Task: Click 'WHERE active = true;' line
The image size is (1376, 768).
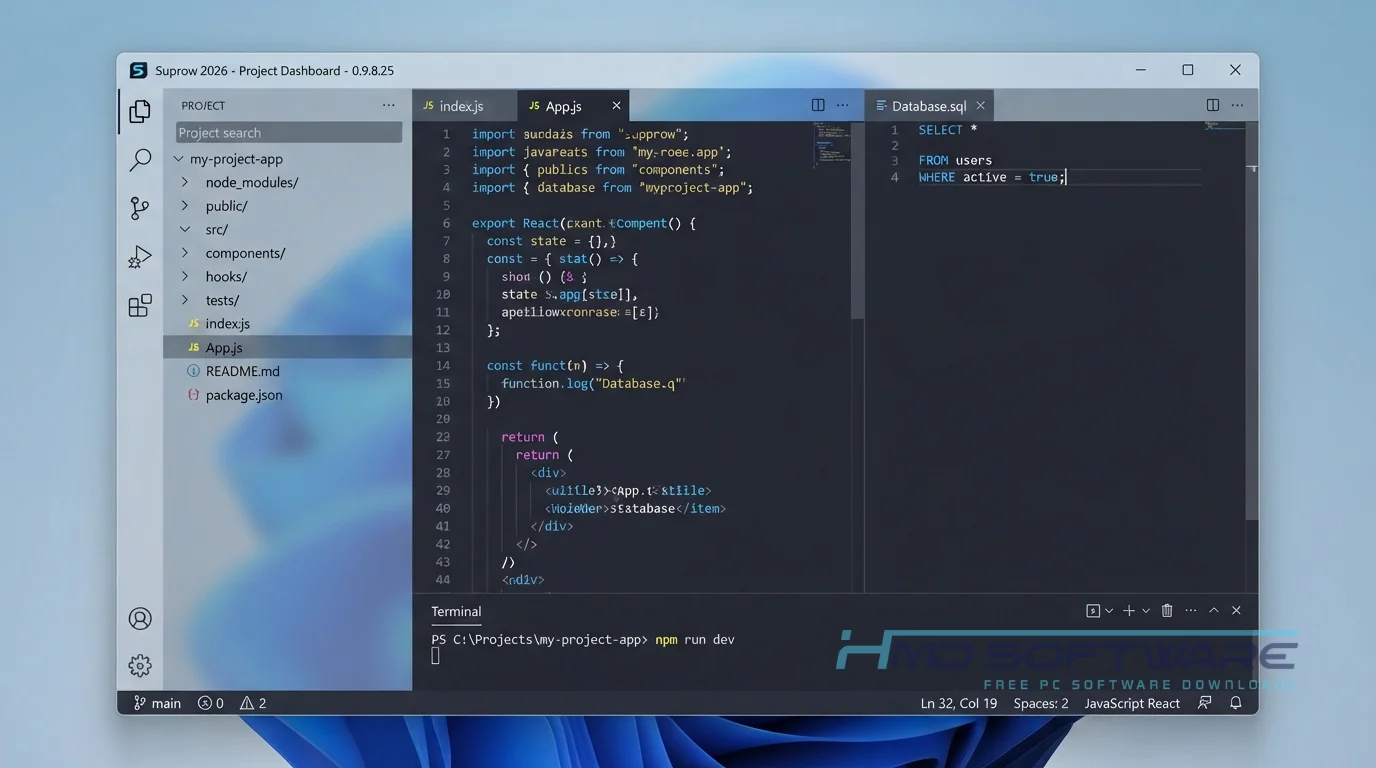Action: point(992,177)
